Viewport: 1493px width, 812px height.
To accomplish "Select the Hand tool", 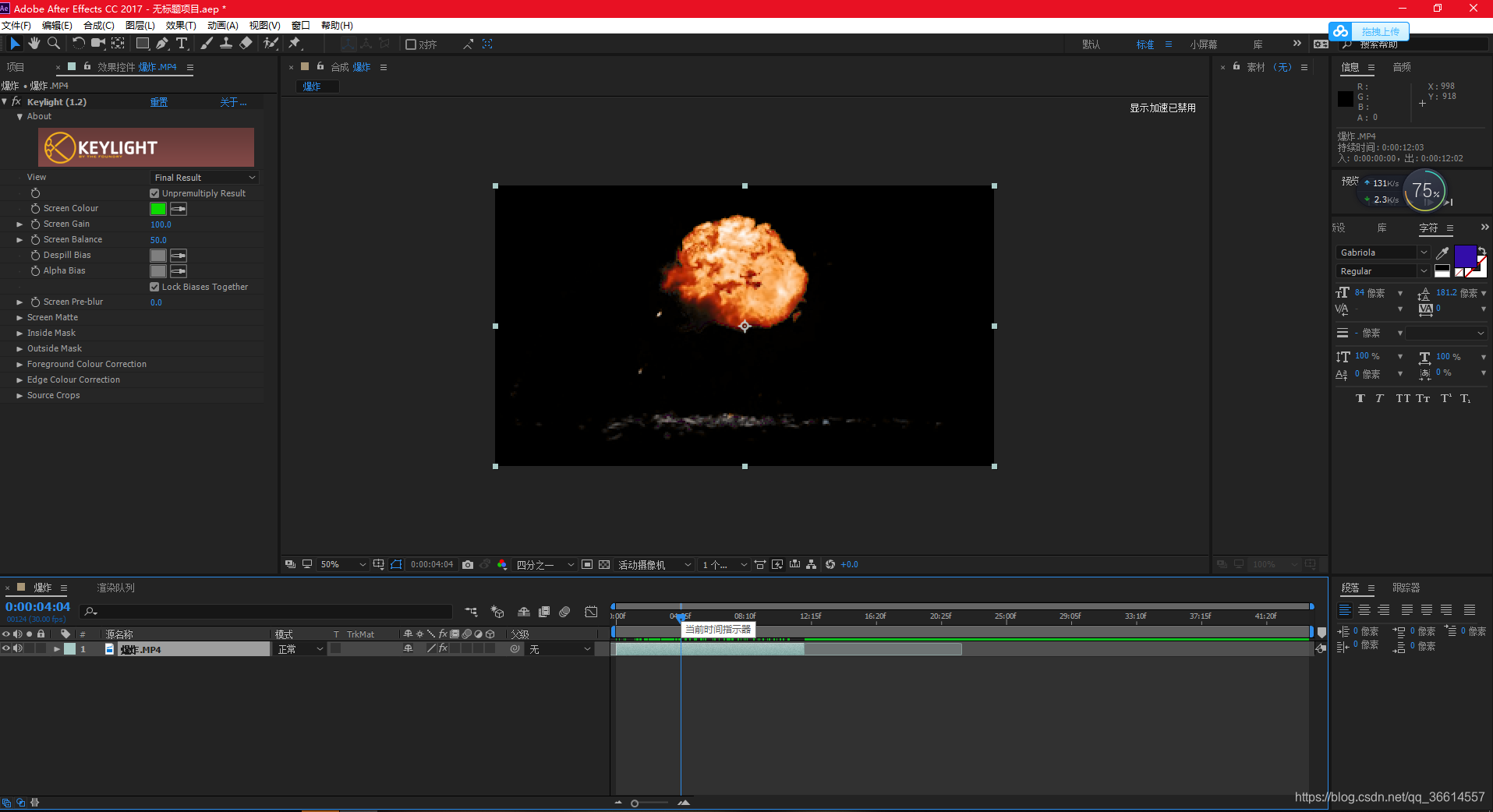I will [x=34, y=44].
